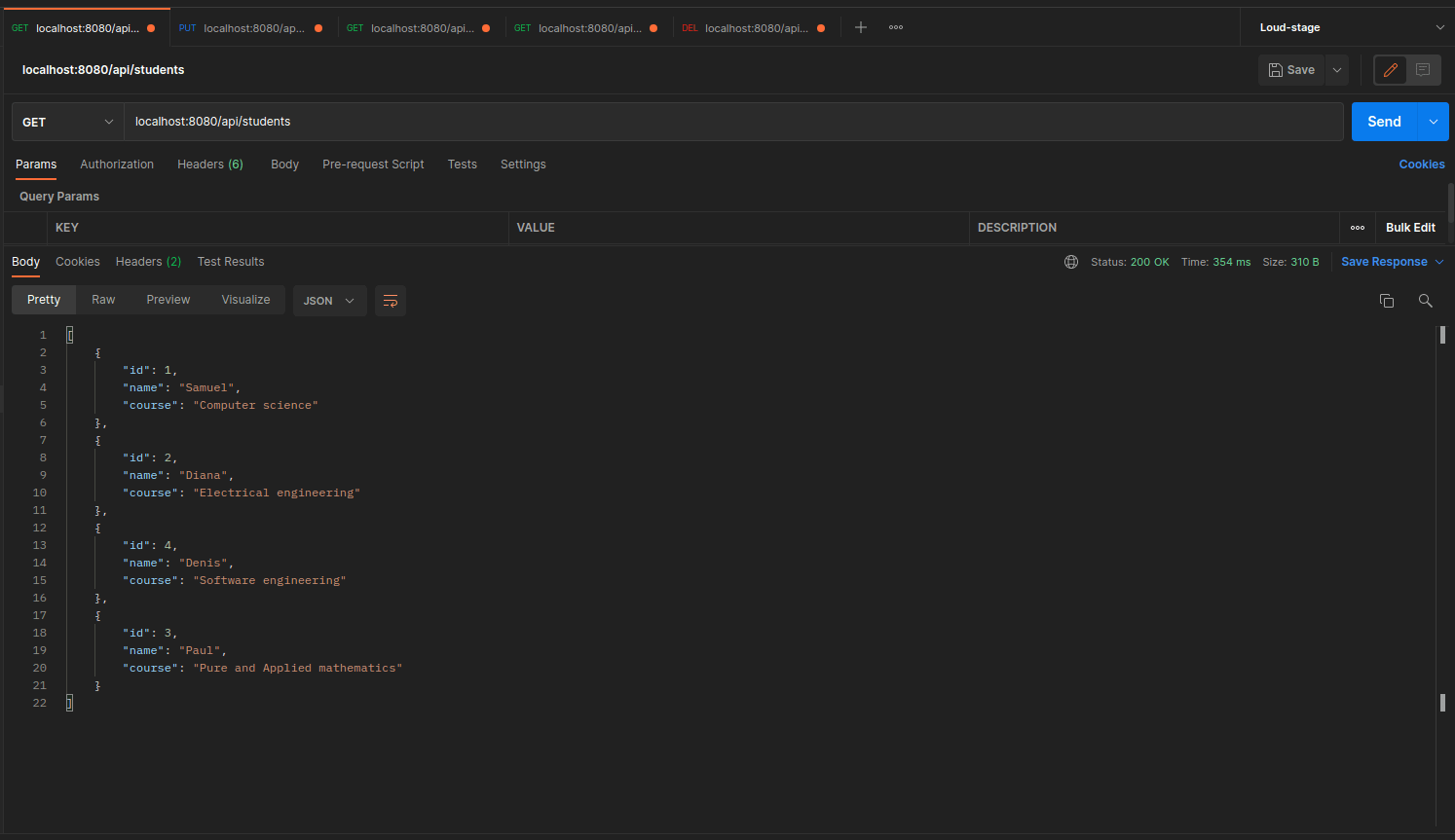The image size is (1455, 840).
Task: Open the Pre-request Script tab
Action: [373, 164]
